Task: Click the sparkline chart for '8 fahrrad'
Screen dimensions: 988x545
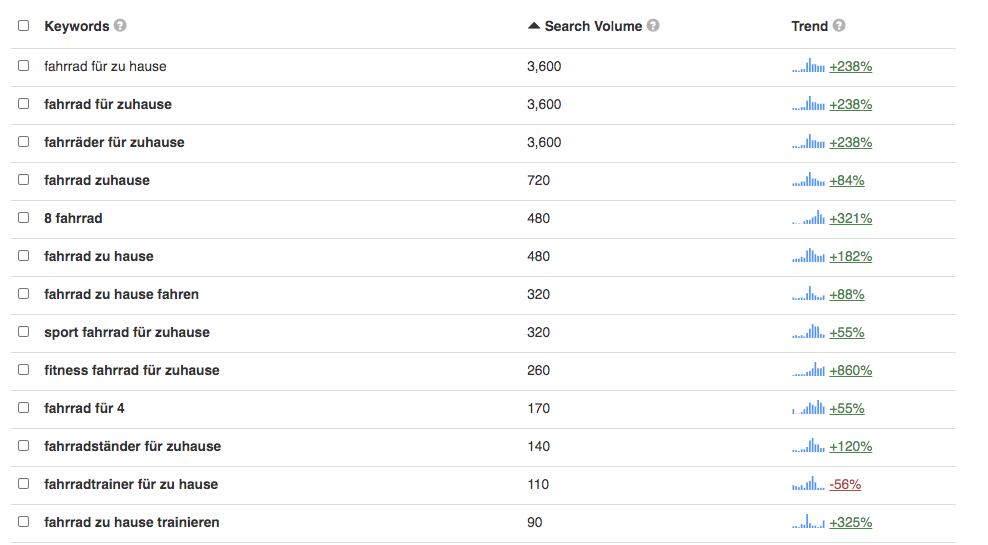Action: coord(808,217)
